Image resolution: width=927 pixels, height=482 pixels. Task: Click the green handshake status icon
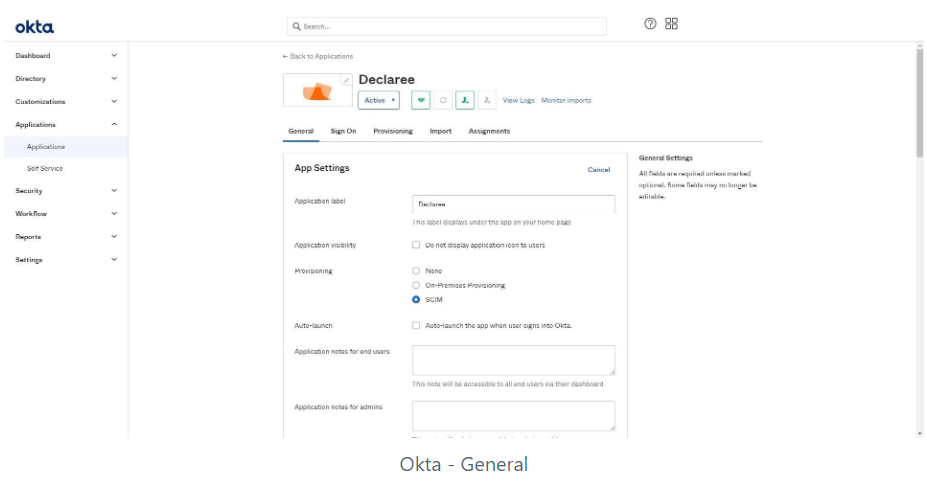(x=421, y=100)
